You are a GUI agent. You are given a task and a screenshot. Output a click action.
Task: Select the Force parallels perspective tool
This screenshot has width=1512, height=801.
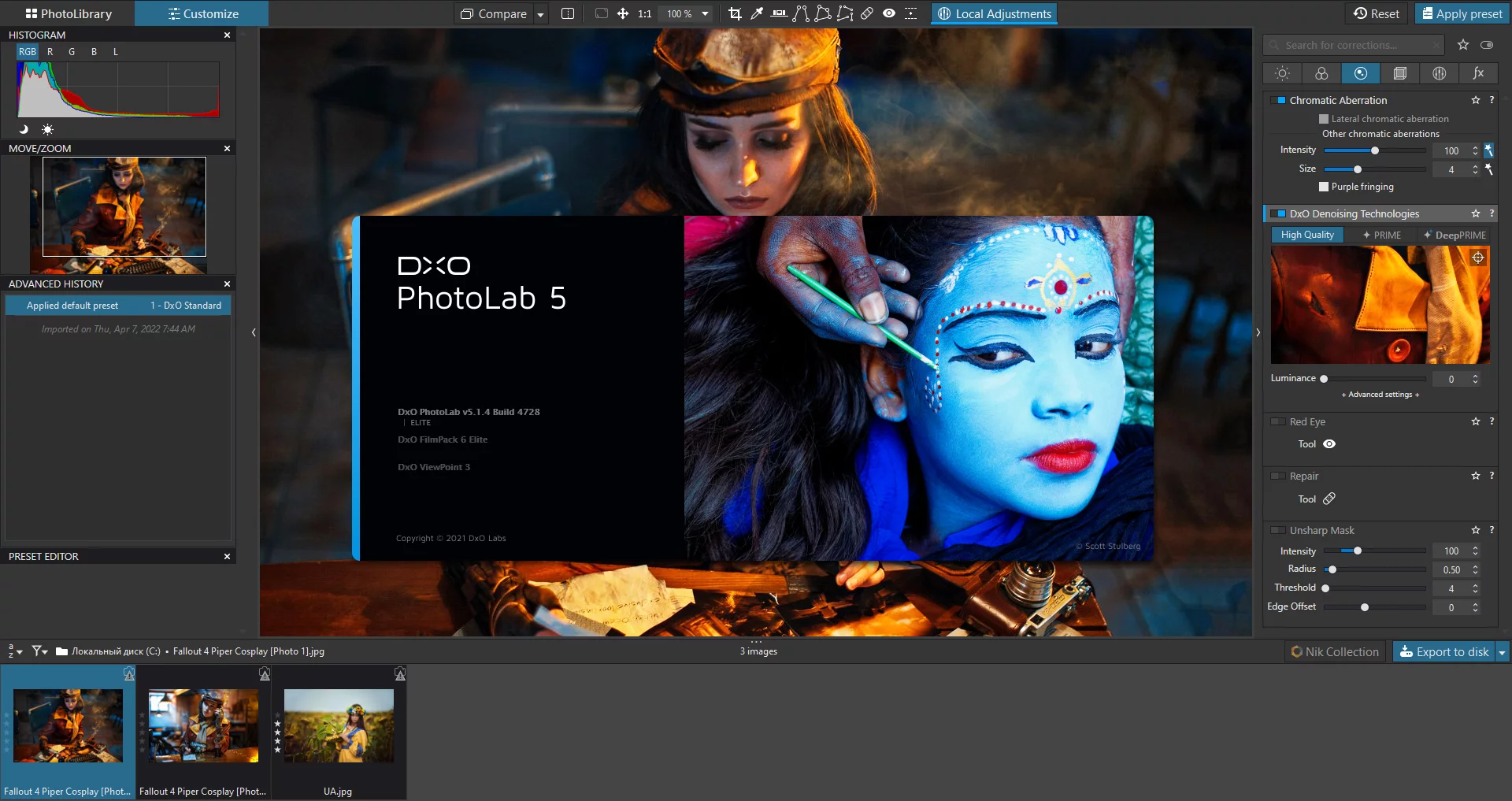click(x=801, y=13)
